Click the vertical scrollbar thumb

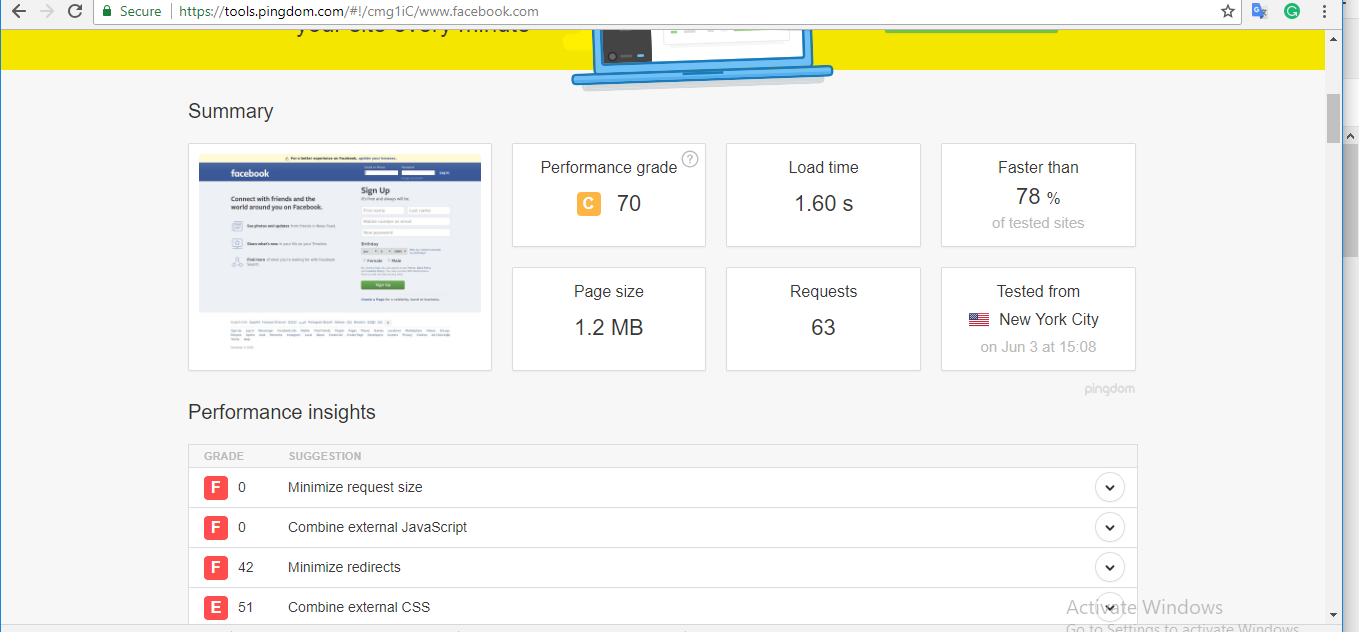[1333, 118]
